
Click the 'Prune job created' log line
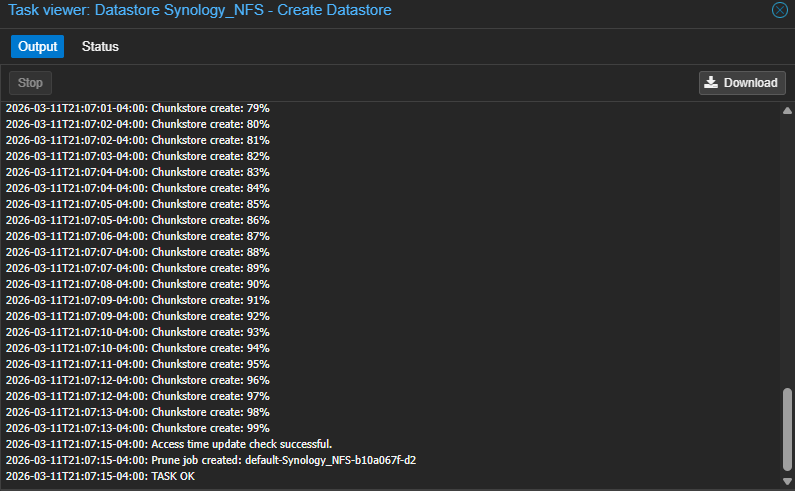tap(211, 460)
